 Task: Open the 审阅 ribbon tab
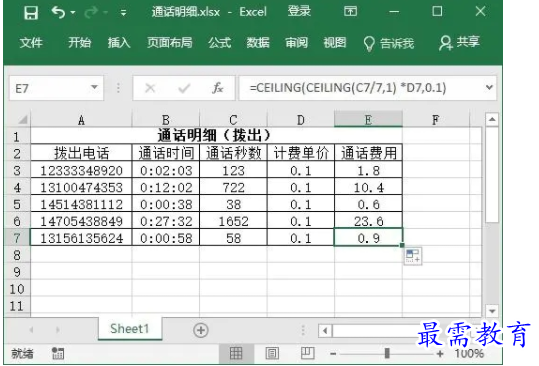coord(296,43)
